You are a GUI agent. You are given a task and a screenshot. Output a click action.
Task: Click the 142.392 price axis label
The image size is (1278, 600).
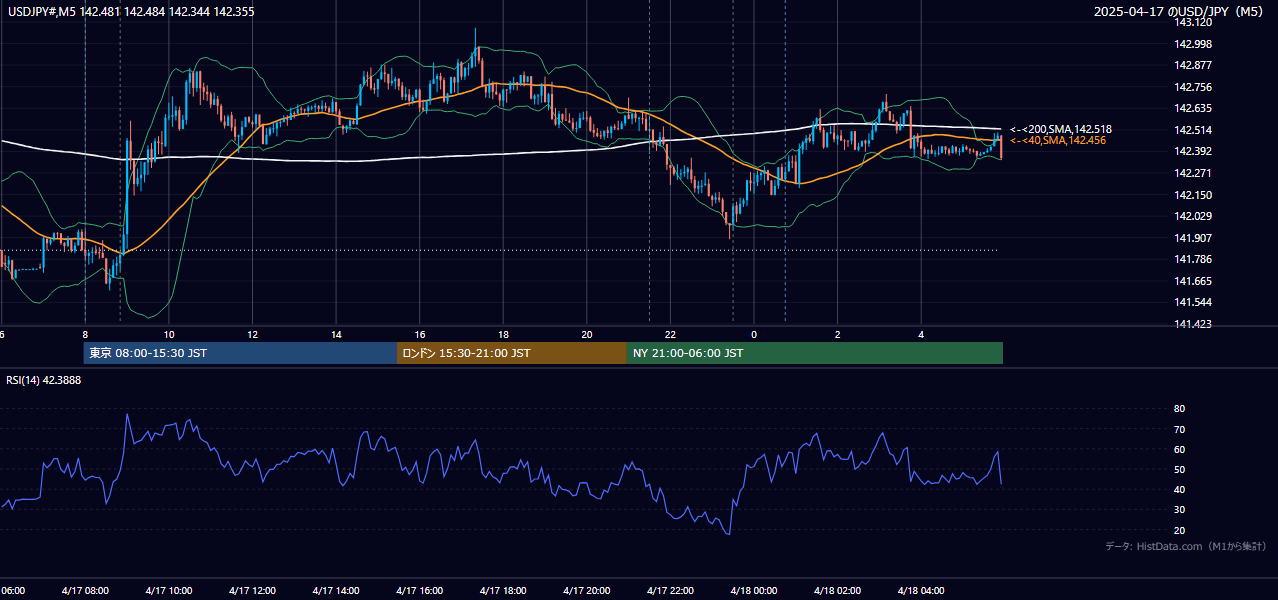click(1192, 151)
